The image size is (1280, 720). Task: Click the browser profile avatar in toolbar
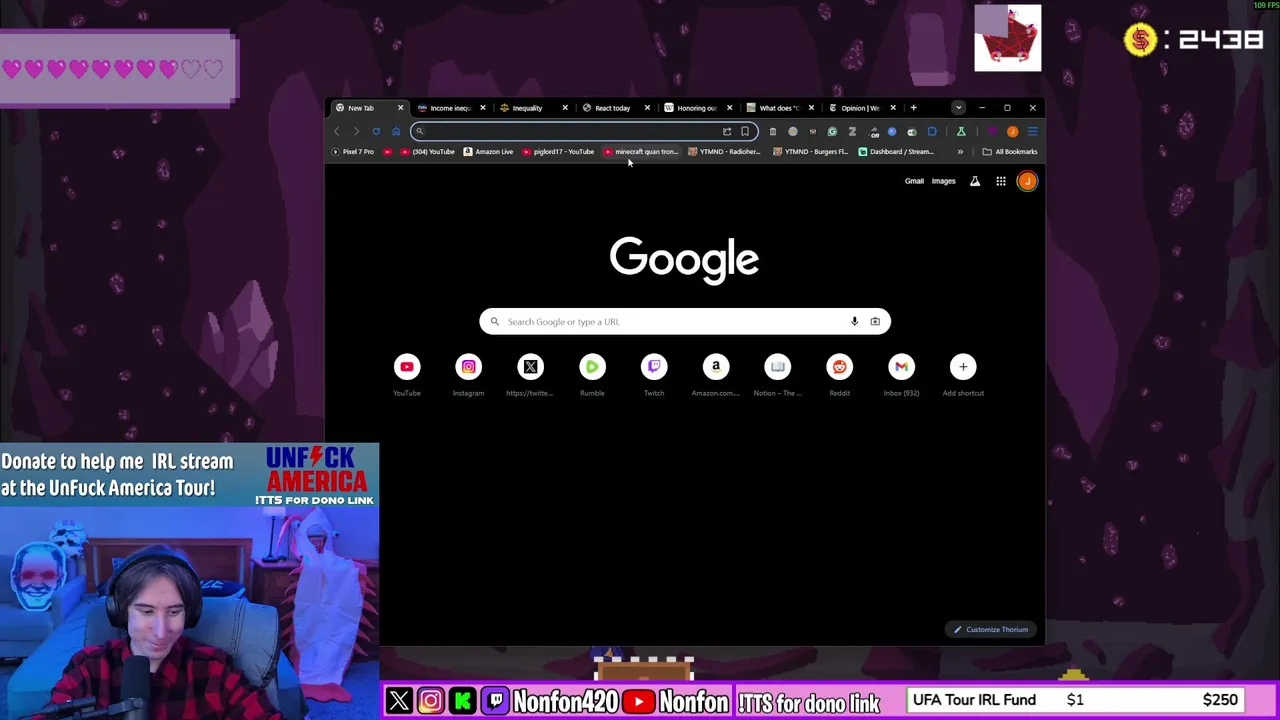tap(1012, 131)
